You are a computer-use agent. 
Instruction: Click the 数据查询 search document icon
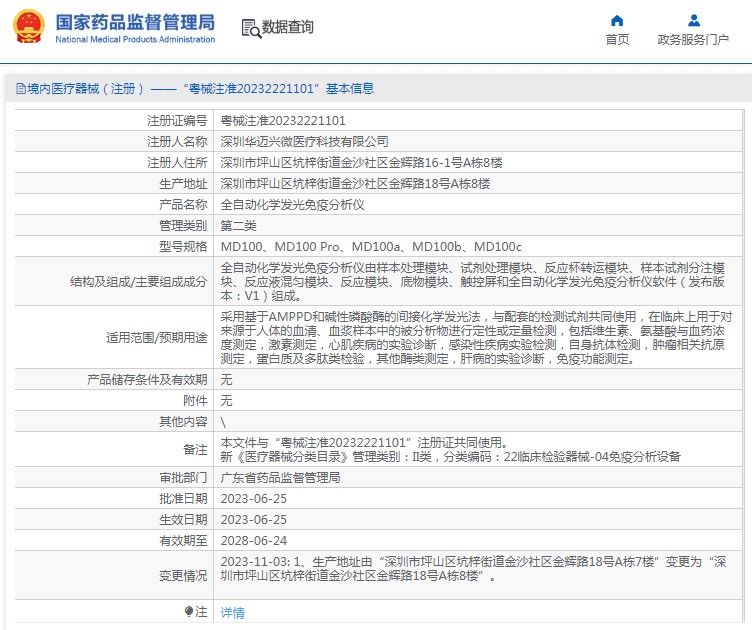tap(250, 28)
